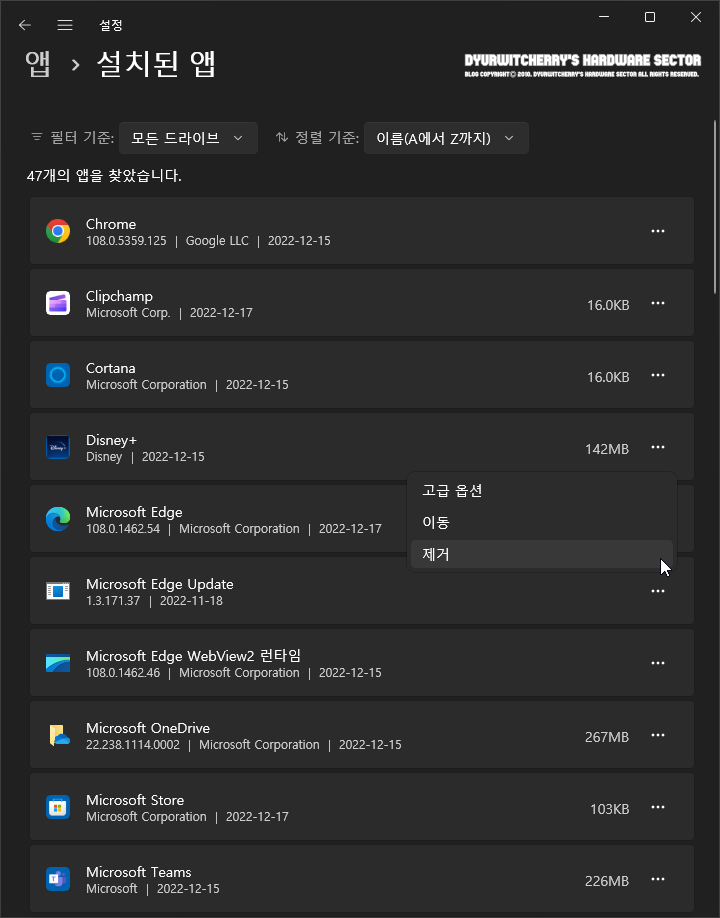
Task: Click the Cortana app icon
Action: point(58,375)
